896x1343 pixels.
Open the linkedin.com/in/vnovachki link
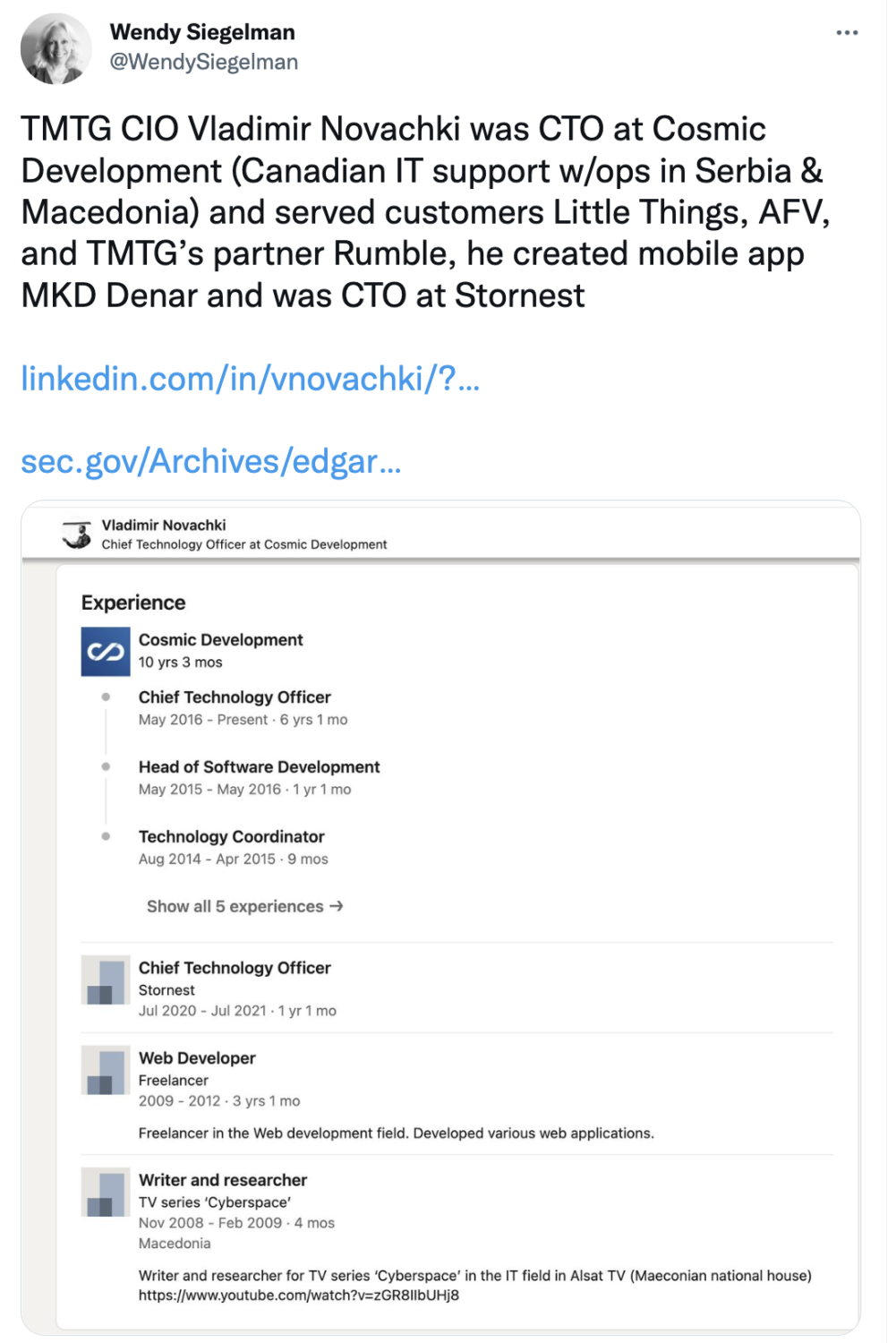pos(251,379)
